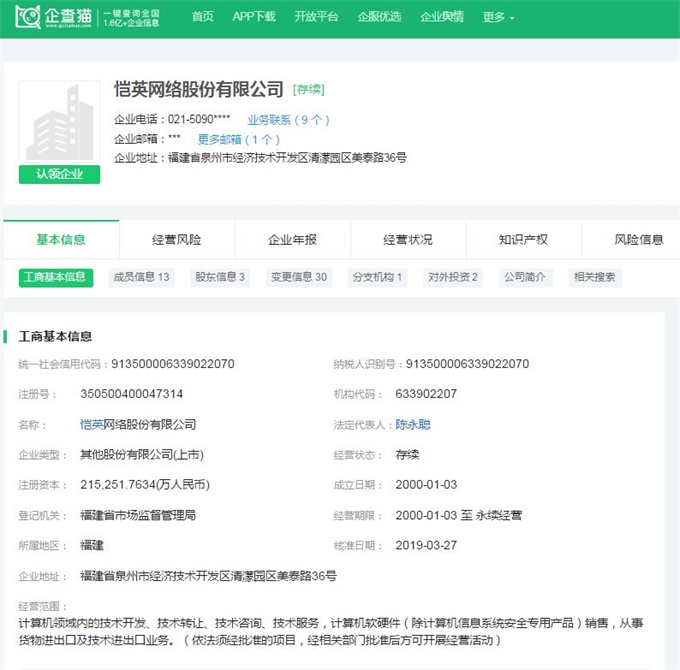Expand 更多邮箱 (1个) link

[239, 139]
